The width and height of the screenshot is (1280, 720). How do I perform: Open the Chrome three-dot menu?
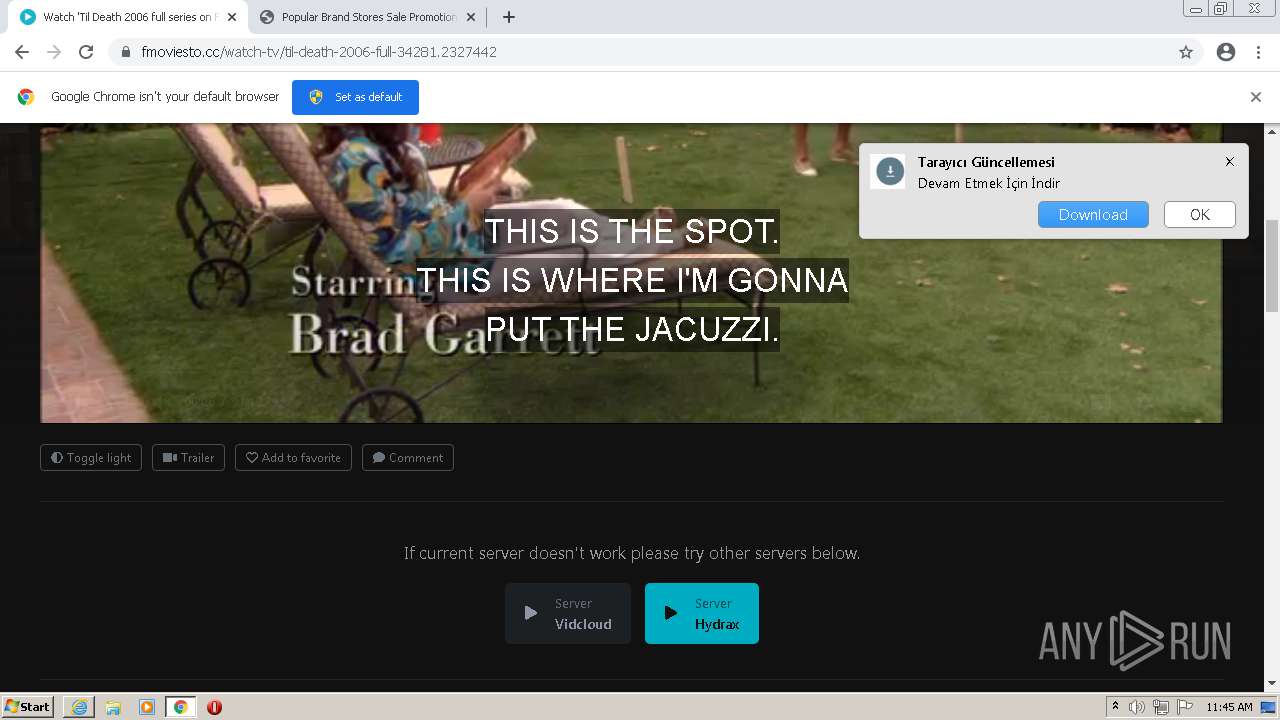(1258, 52)
